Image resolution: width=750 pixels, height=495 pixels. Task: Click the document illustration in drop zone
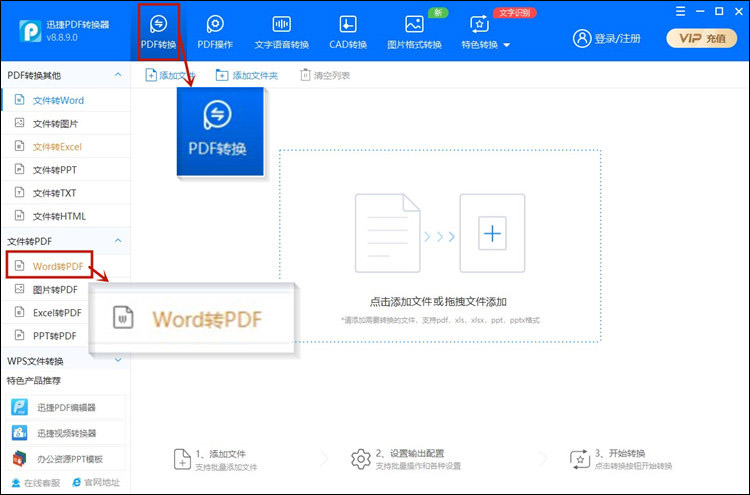pos(387,233)
